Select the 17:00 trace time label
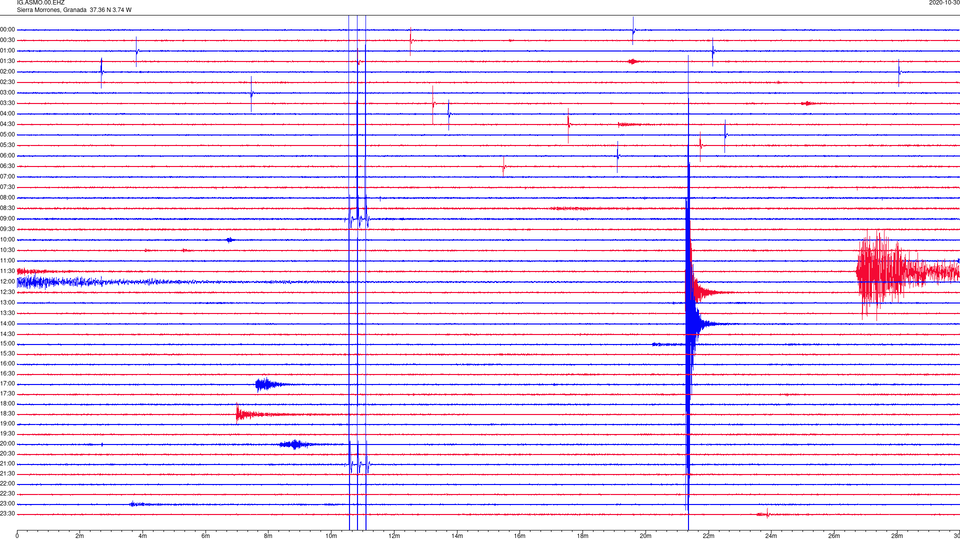 8,384
